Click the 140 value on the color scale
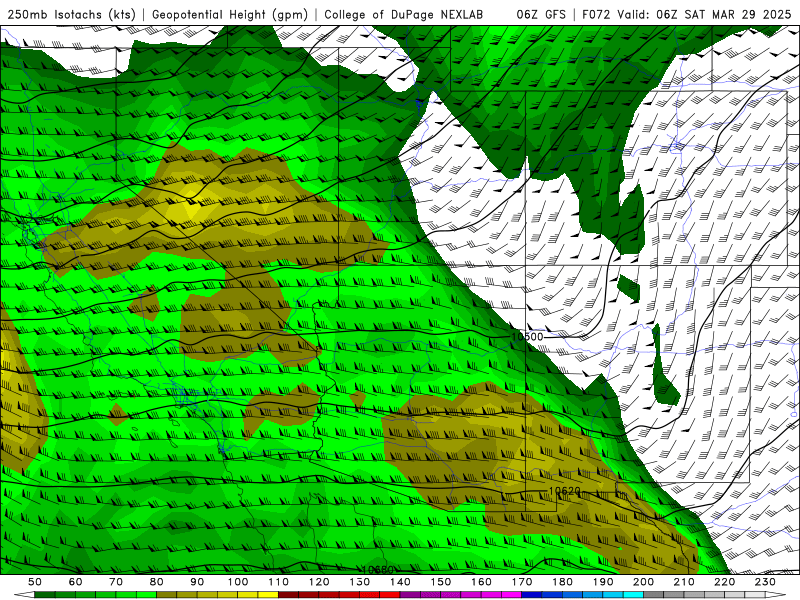800x600 pixels. coord(400,582)
